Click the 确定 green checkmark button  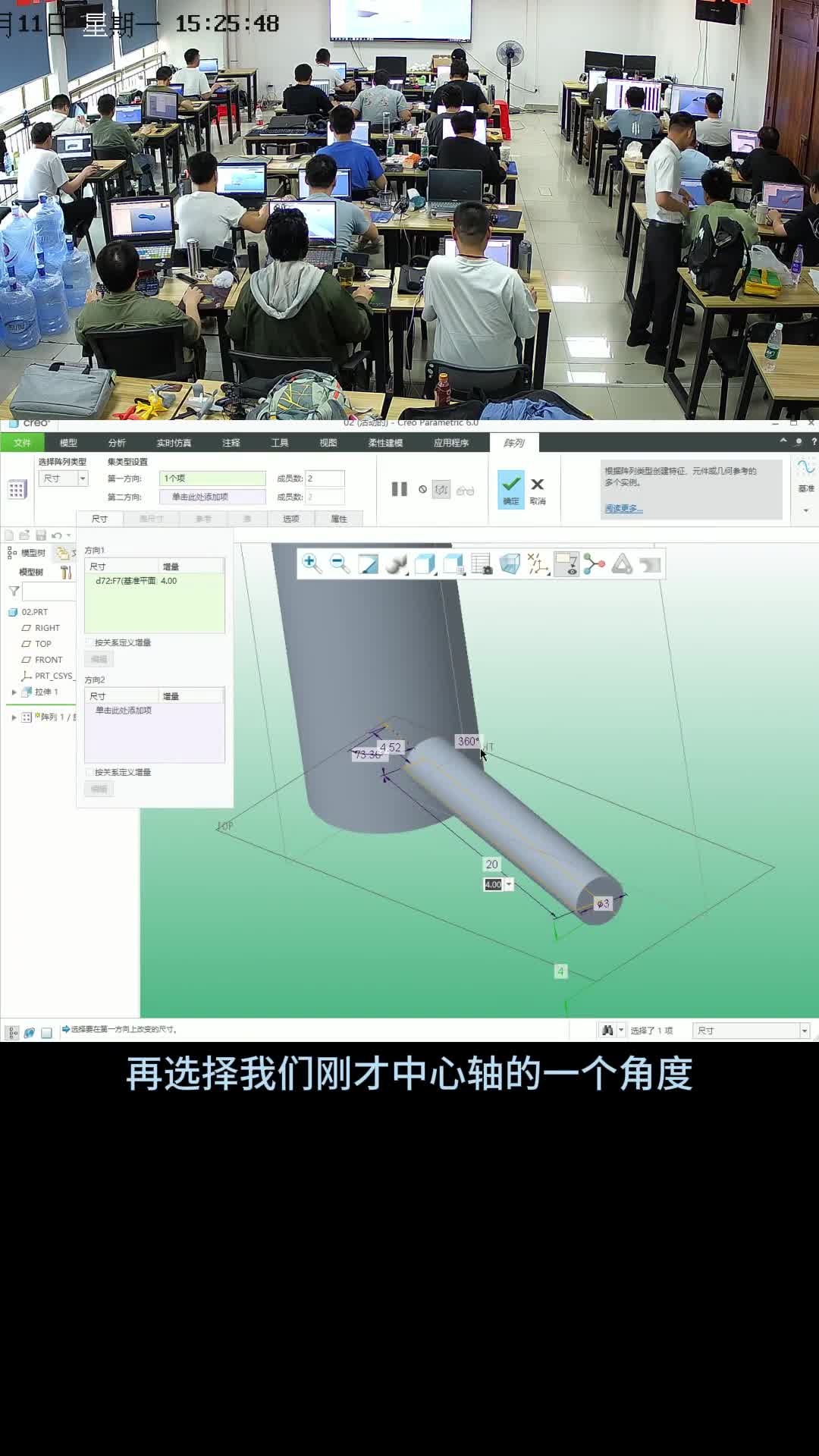click(511, 489)
